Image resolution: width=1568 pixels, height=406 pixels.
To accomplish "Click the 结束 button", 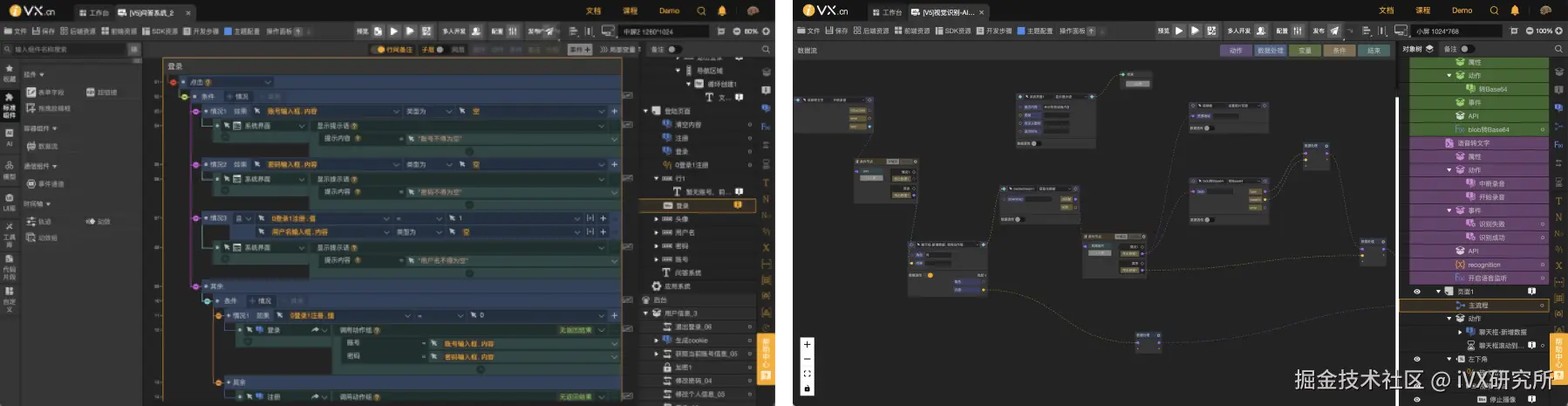I will click(1374, 51).
